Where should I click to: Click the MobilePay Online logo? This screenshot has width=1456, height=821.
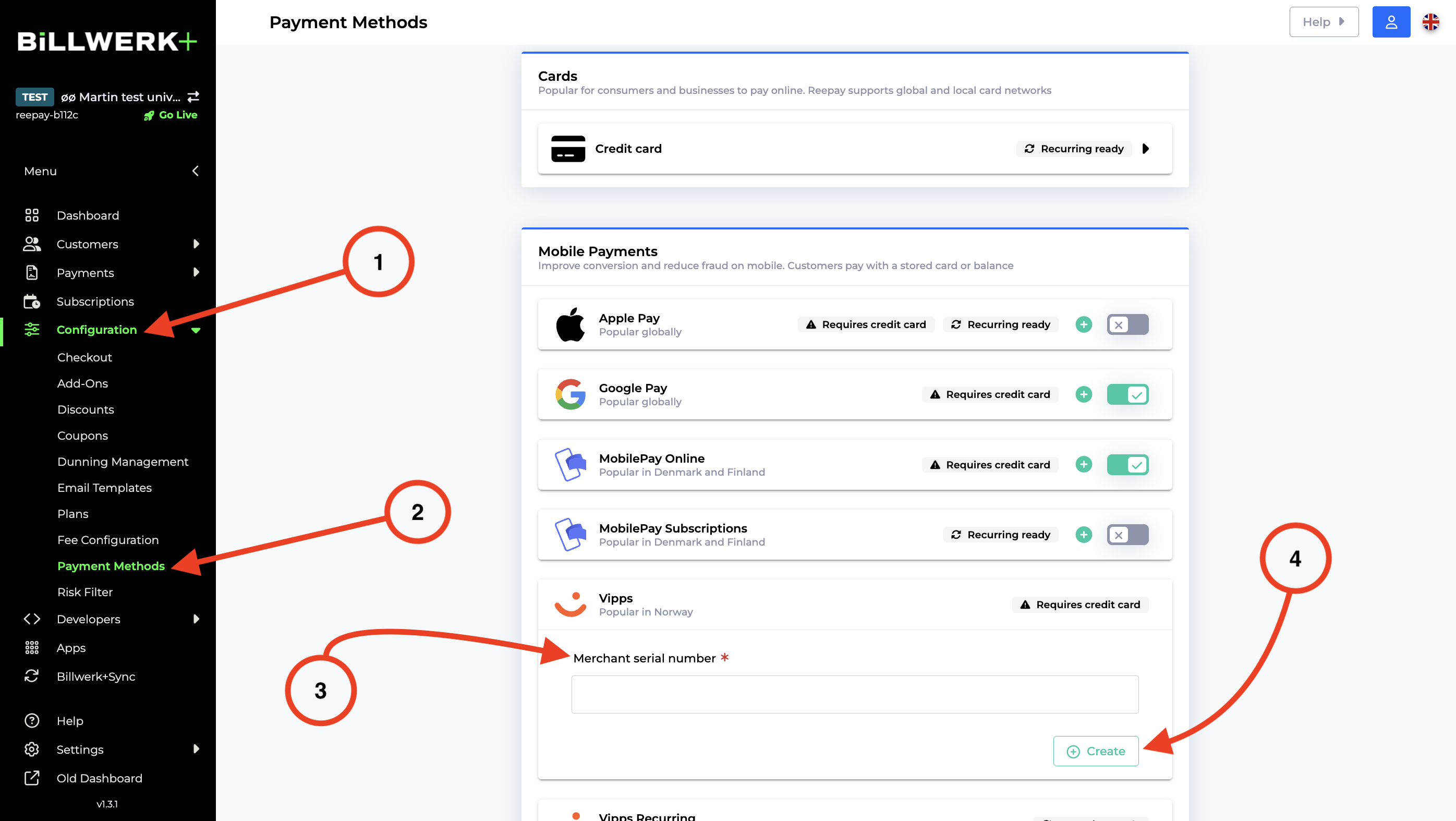[571, 464]
